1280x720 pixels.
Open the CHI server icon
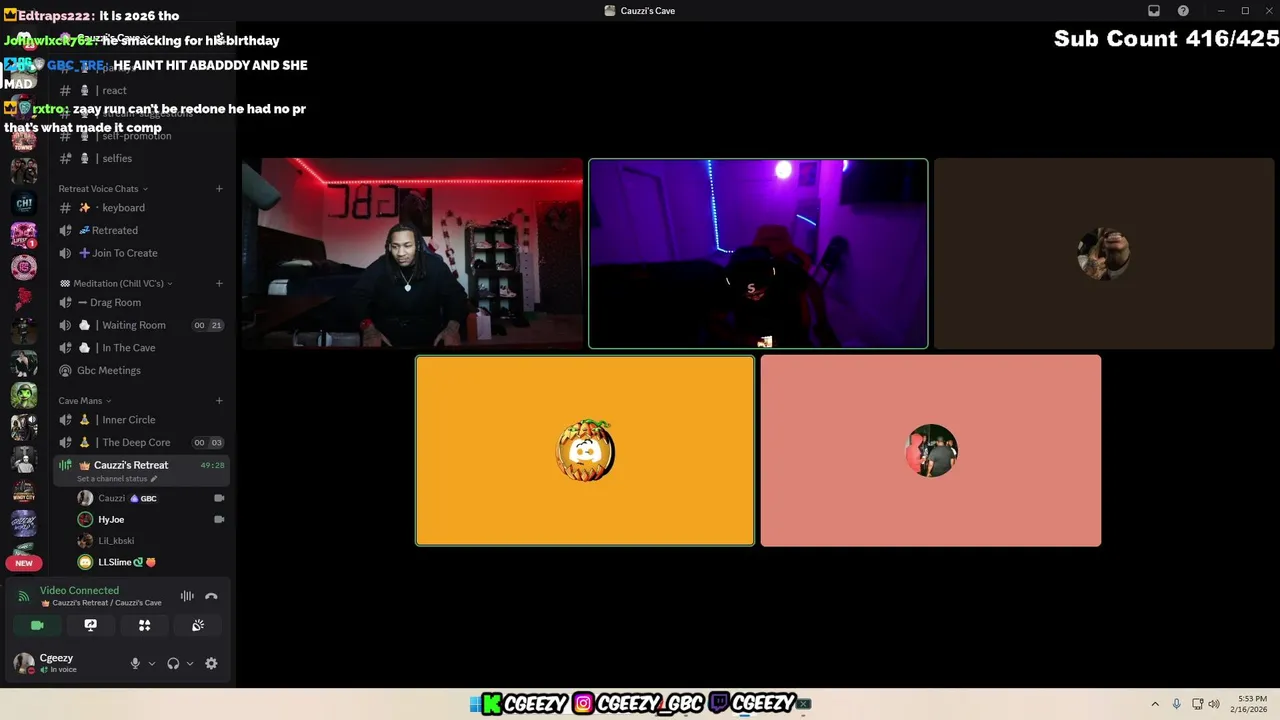pos(24,202)
